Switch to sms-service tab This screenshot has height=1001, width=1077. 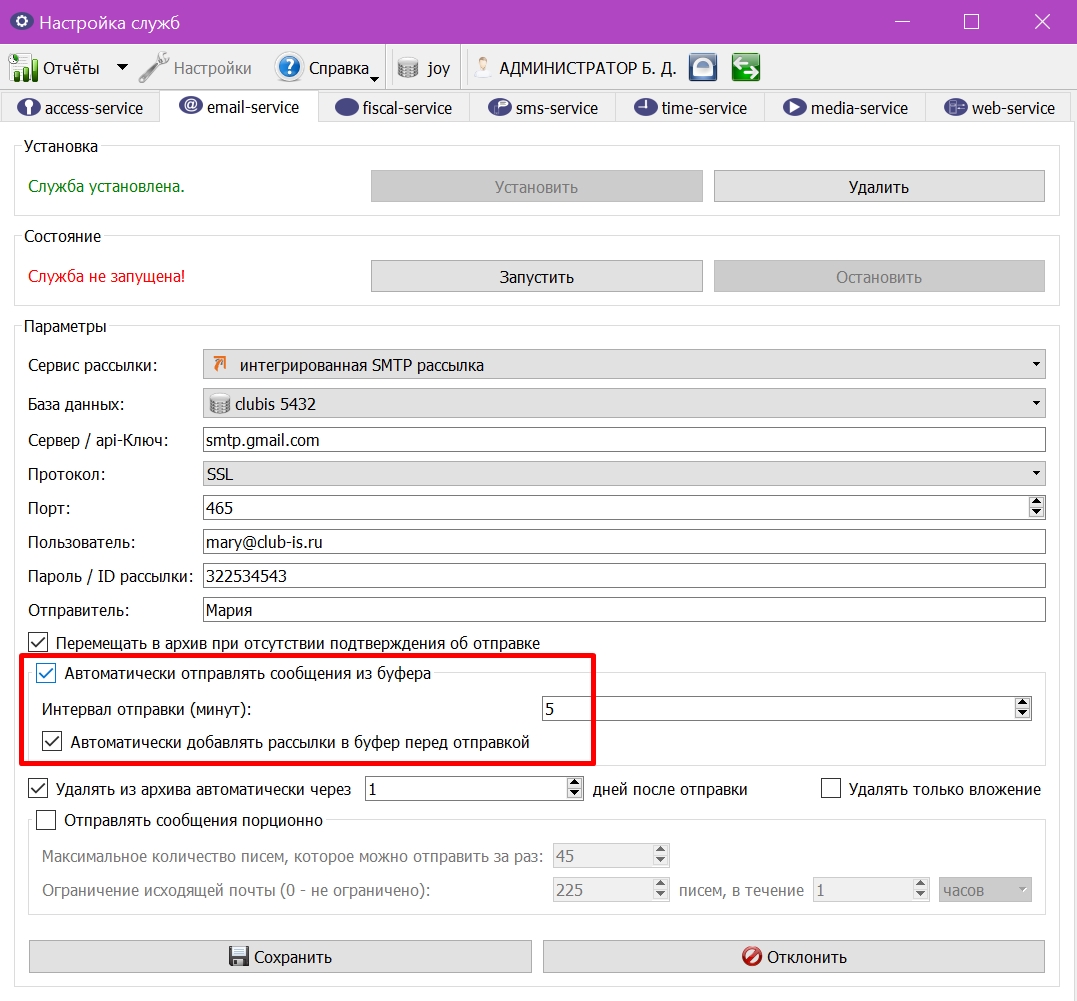[543, 108]
